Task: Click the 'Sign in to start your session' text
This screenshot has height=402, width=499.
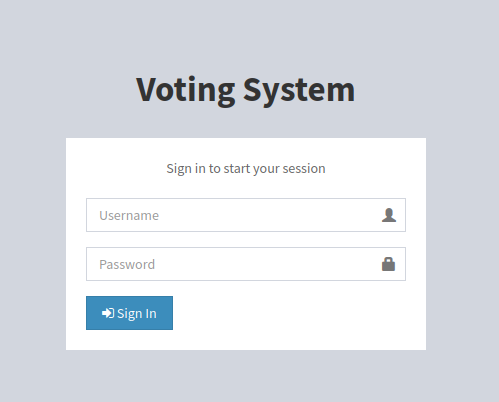Action: [246, 169]
